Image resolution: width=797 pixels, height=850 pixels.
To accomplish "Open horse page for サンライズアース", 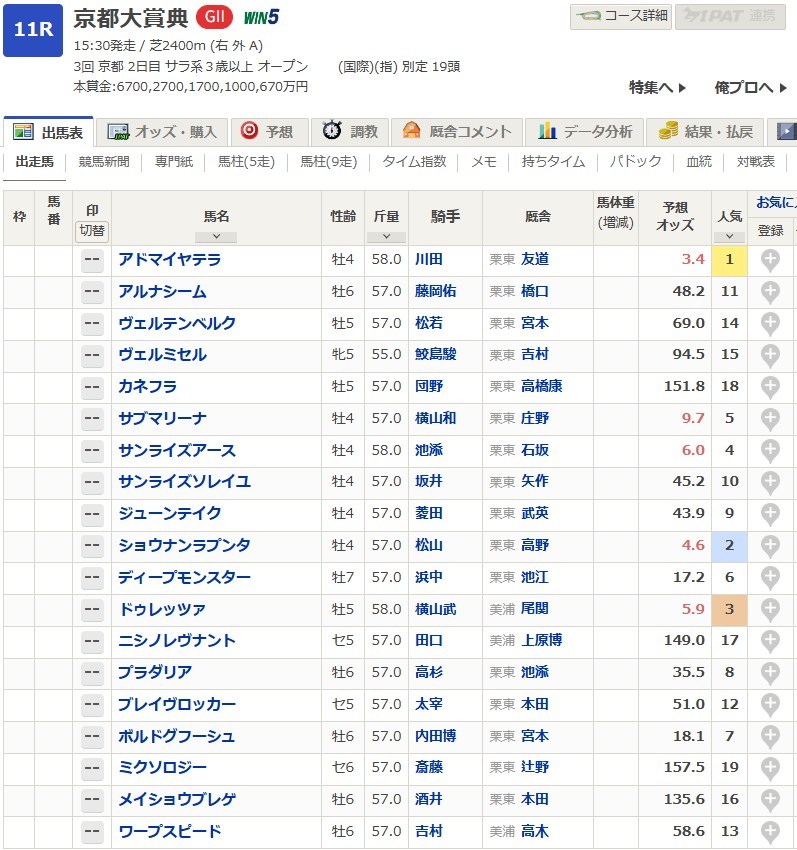I will click(x=177, y=450).
